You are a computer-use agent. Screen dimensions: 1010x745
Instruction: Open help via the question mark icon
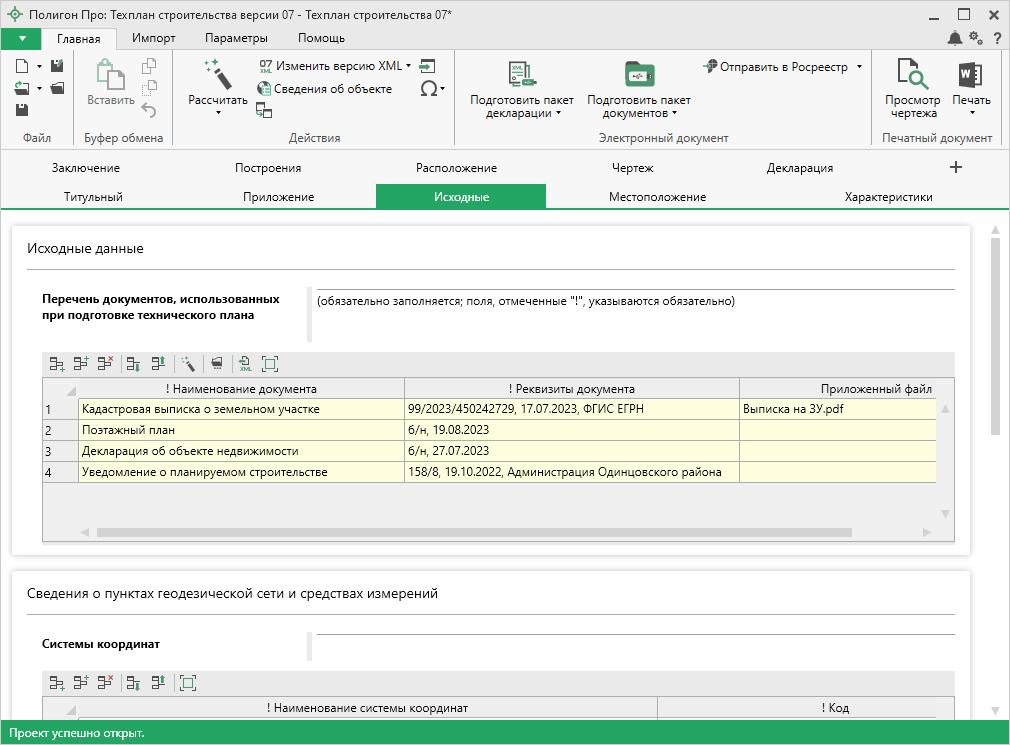click(995, 38)
